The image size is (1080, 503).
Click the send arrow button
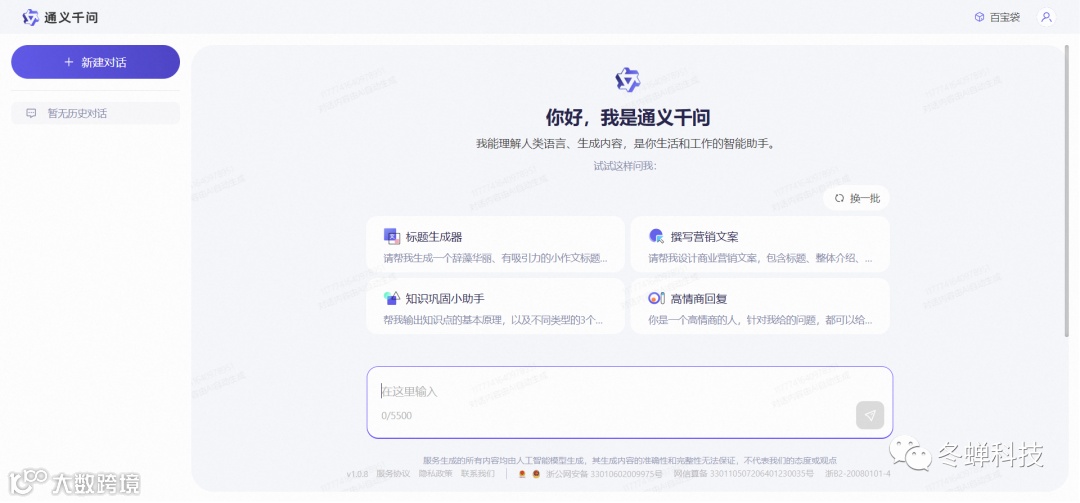pyautogui.click(x=870, y=415)
